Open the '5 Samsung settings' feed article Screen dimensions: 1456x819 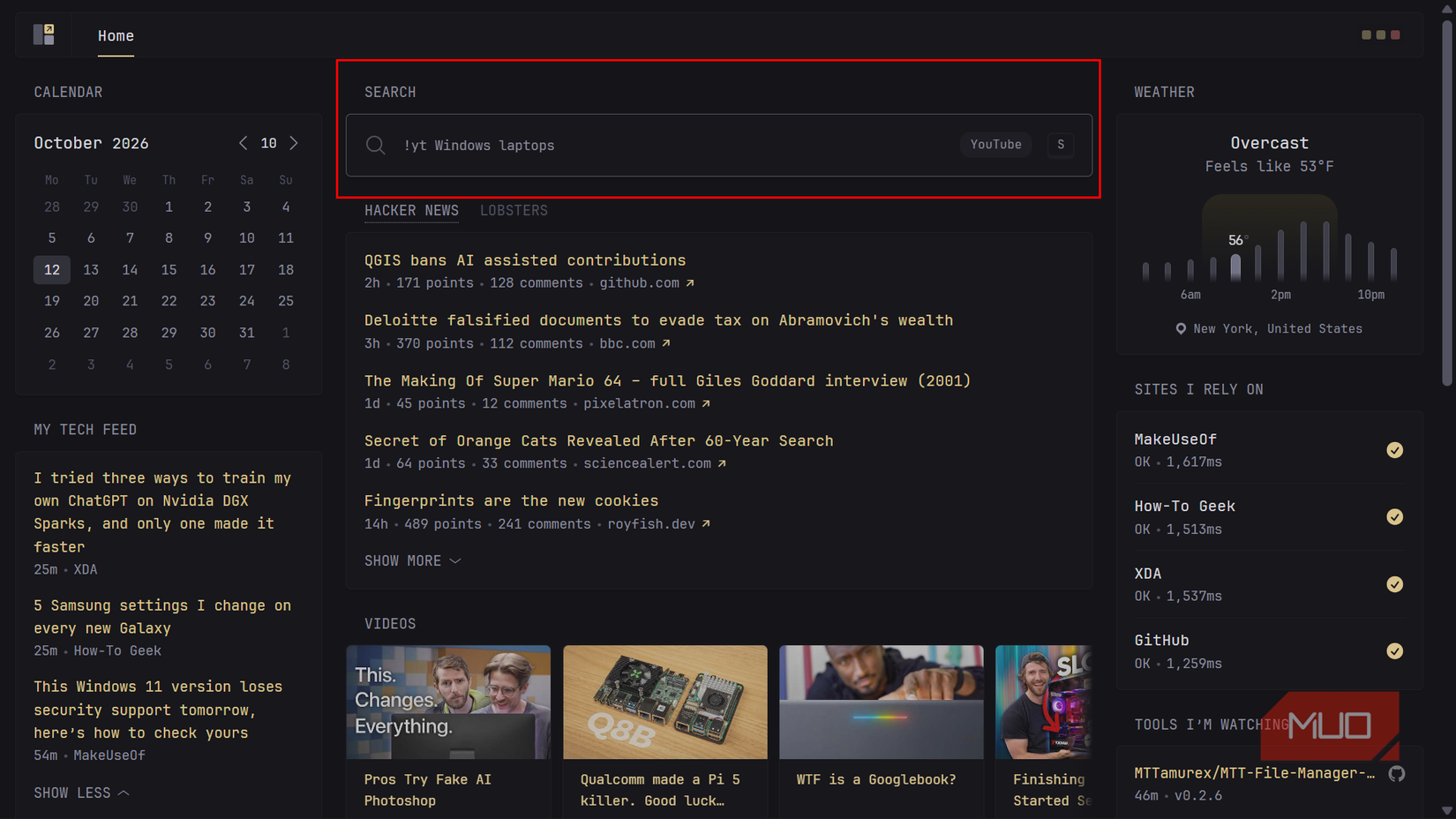pos(162,617)
